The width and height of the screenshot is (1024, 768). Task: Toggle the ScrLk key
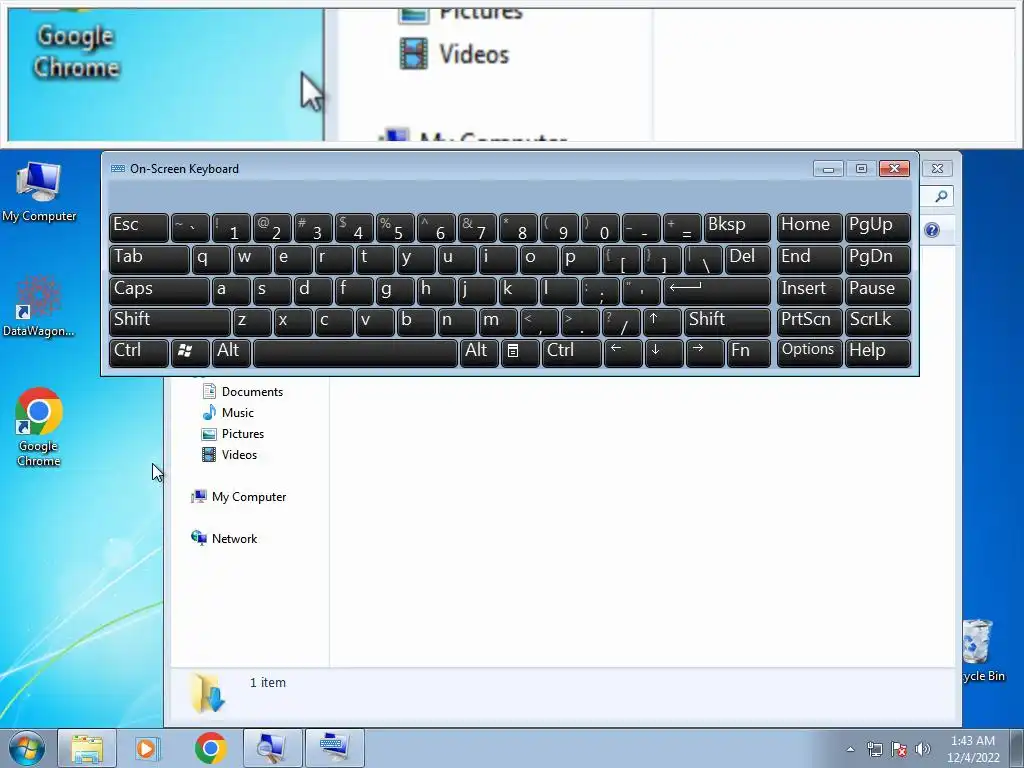click(x=877, y=321)
